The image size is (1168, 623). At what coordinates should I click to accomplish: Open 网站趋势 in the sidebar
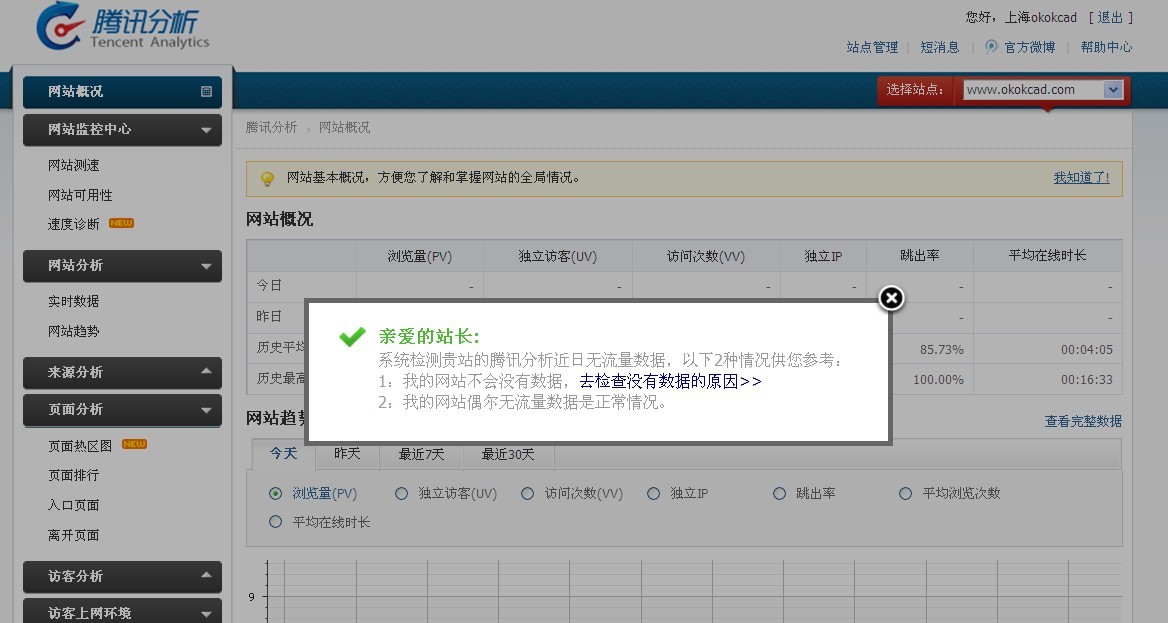click(x=74, y=331)
